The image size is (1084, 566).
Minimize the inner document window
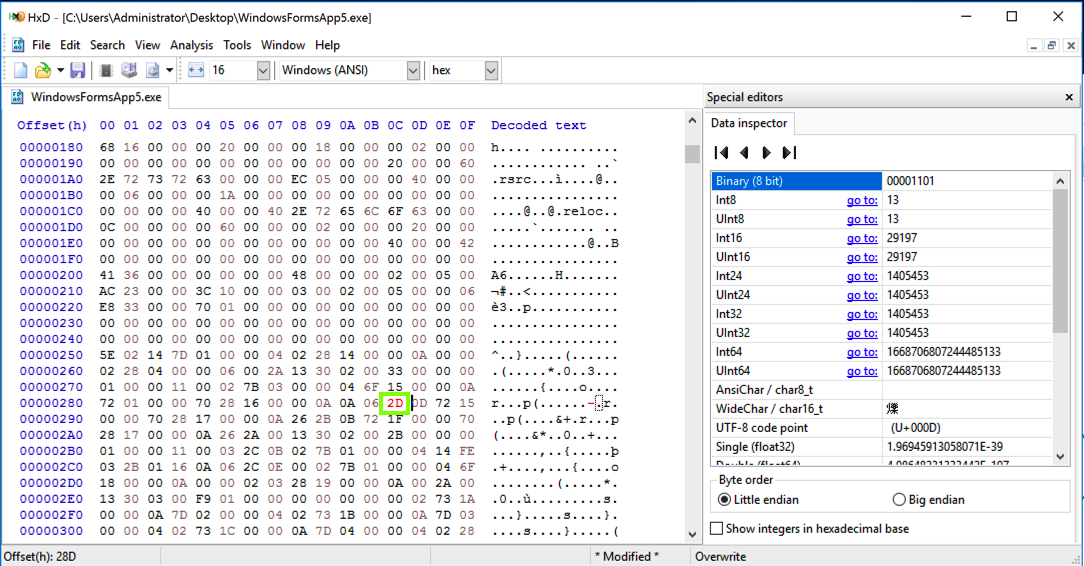[1033, 46]
